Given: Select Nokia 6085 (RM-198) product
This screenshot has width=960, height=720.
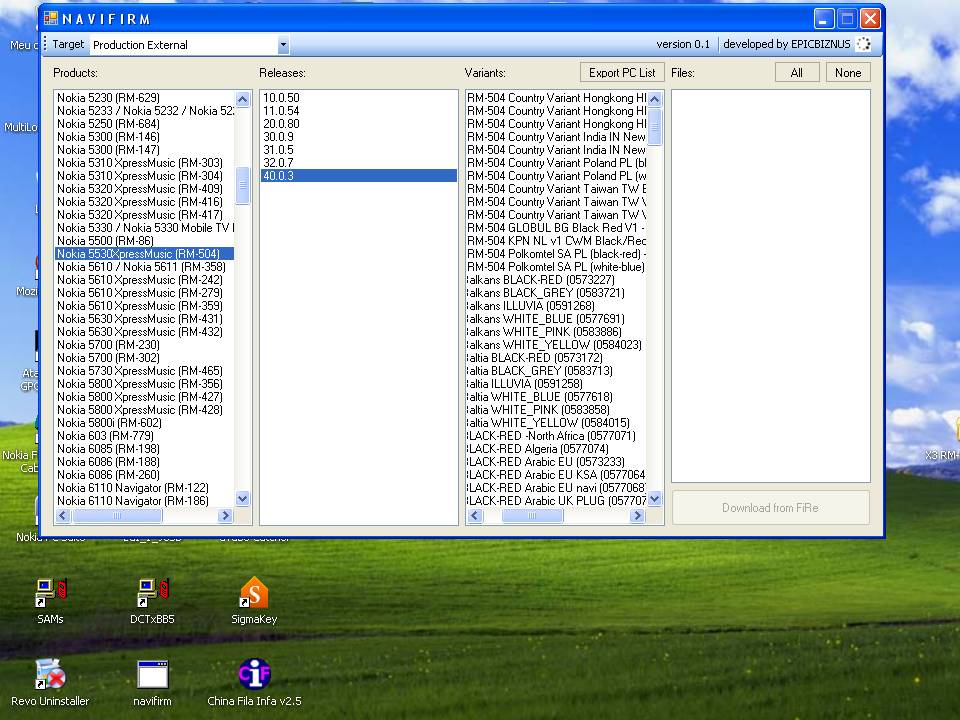Looking at the screenshot, I should tap(144, 449).
